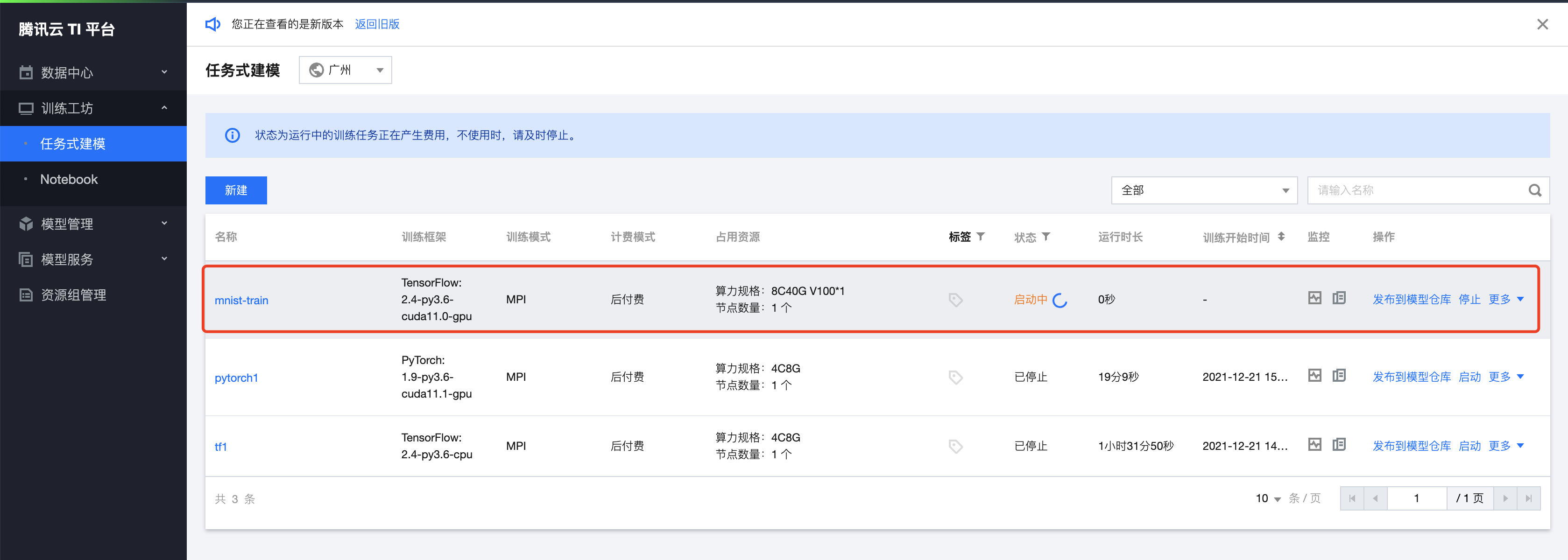Open Notebook in the sidebar
The width and height of the screenshot is (1568, 560).
tap(69, 179)
